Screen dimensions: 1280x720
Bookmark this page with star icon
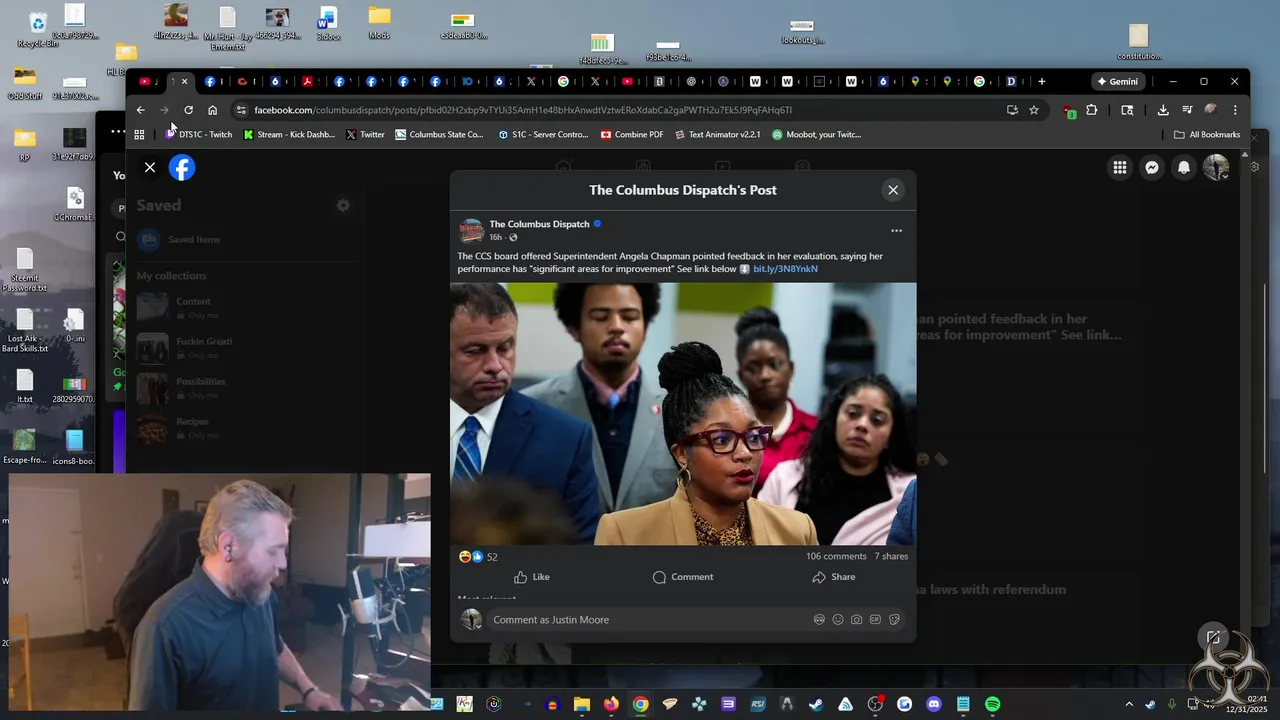coord(1034,110)
